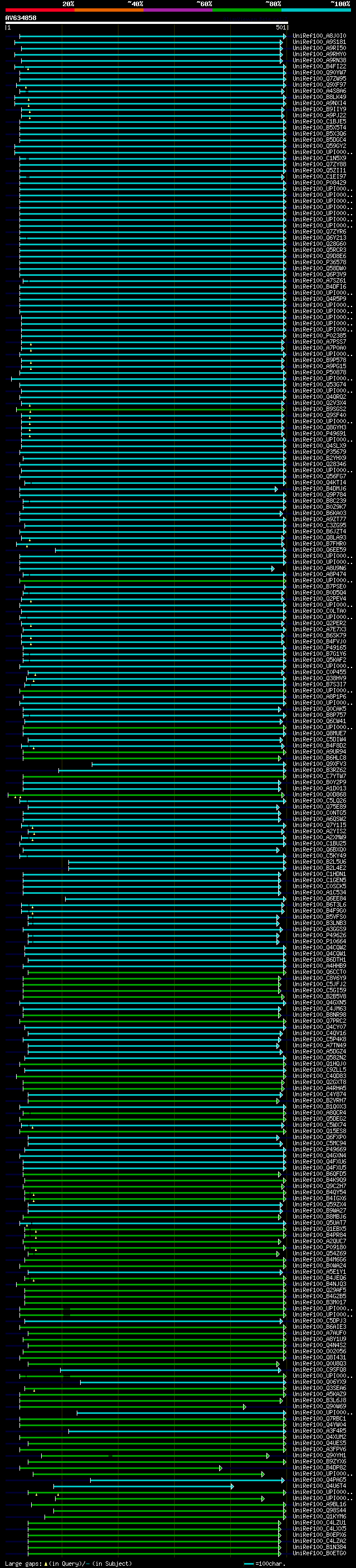Open the UniRef100_C5DIW4 hit

coord(319,740)
